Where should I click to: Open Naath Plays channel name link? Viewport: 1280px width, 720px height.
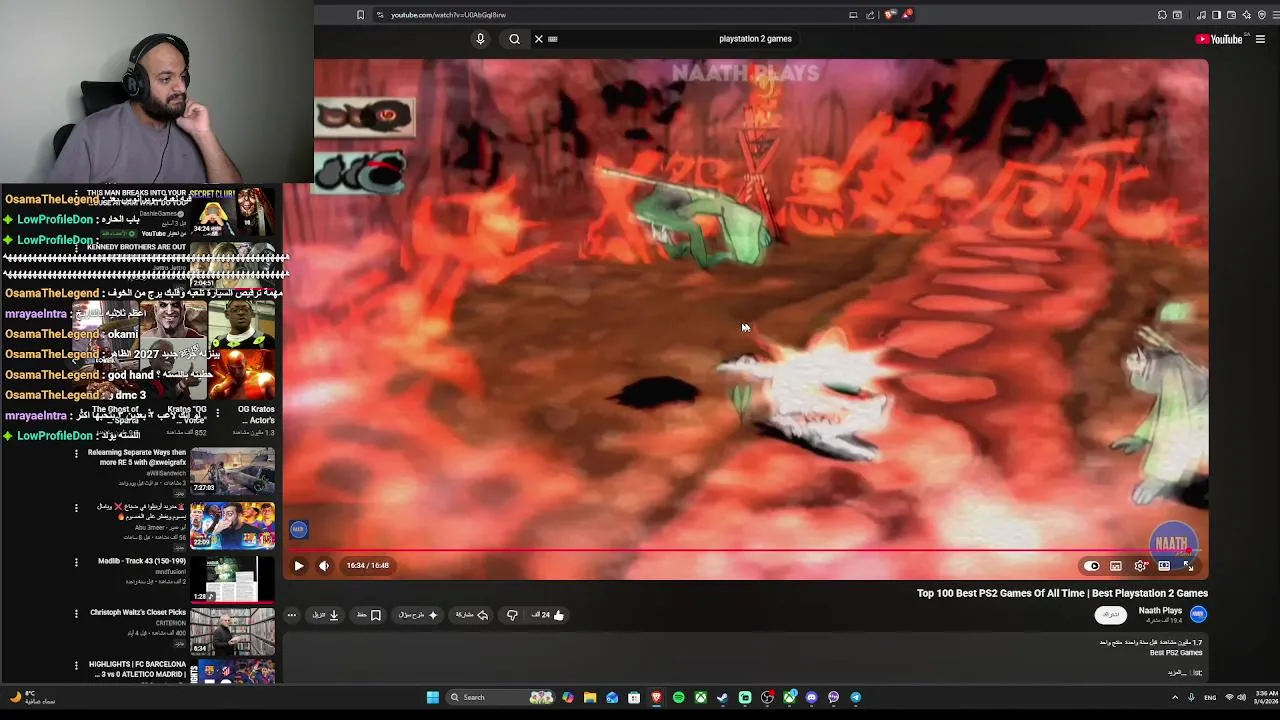(x=1160, y=610)
